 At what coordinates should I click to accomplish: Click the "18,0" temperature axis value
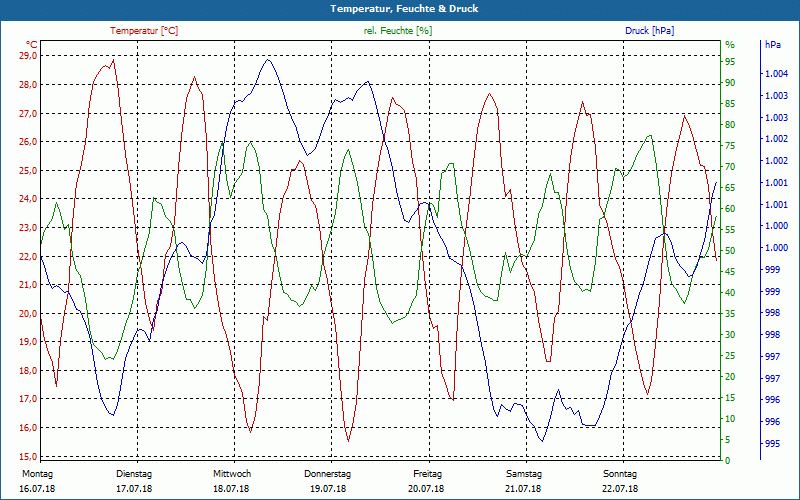point(28,370)
